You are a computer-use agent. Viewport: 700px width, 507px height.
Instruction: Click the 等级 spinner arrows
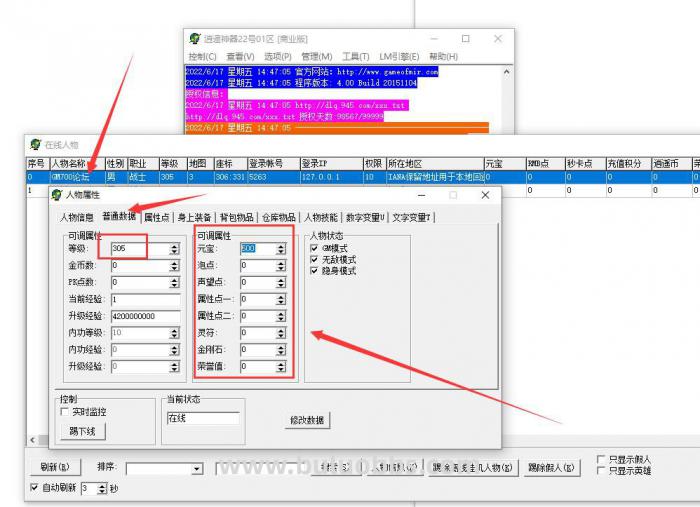point(175,249)
